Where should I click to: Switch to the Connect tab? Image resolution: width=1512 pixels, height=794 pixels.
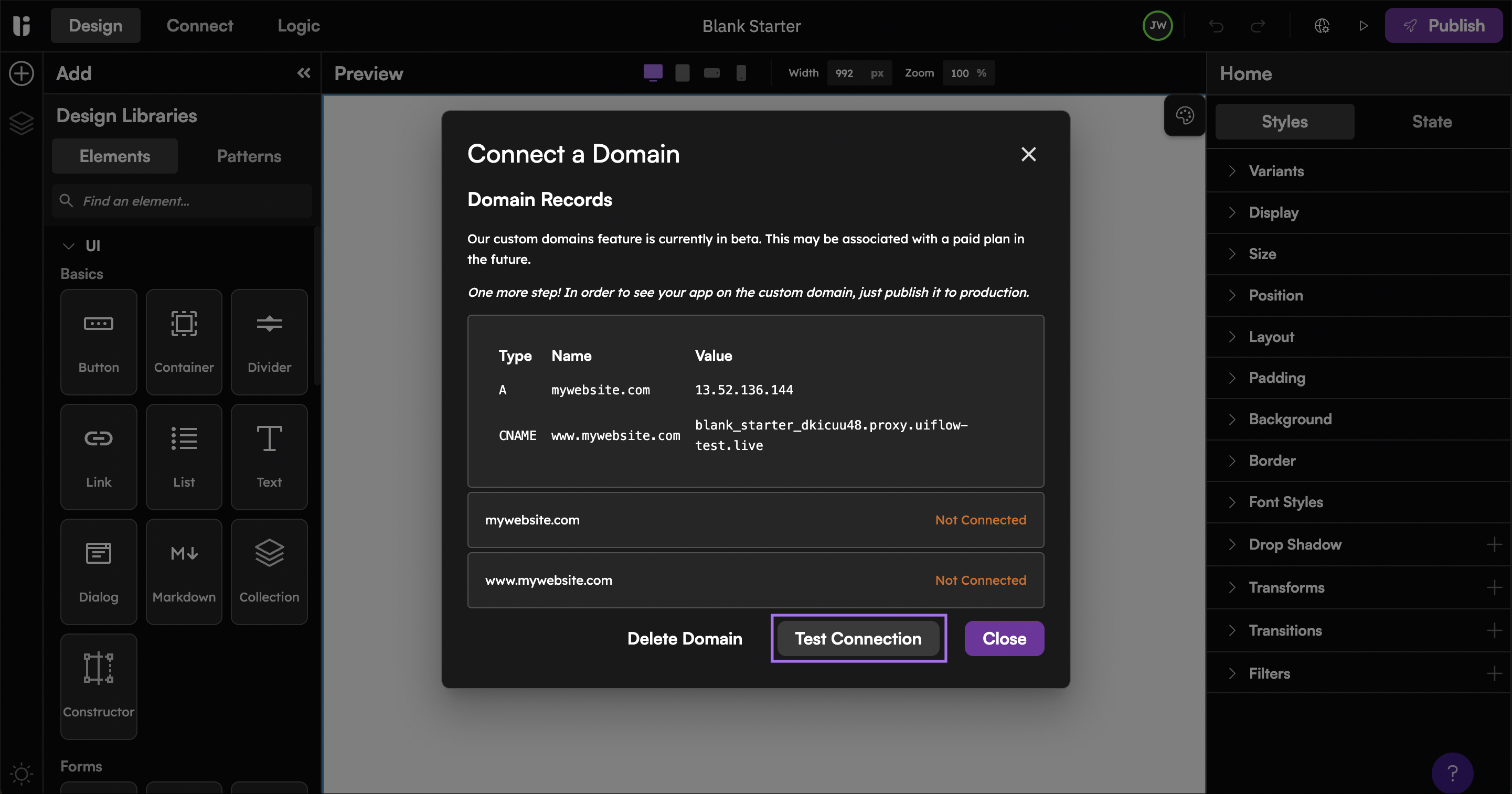pyautogui.click(x=199, y=26)
